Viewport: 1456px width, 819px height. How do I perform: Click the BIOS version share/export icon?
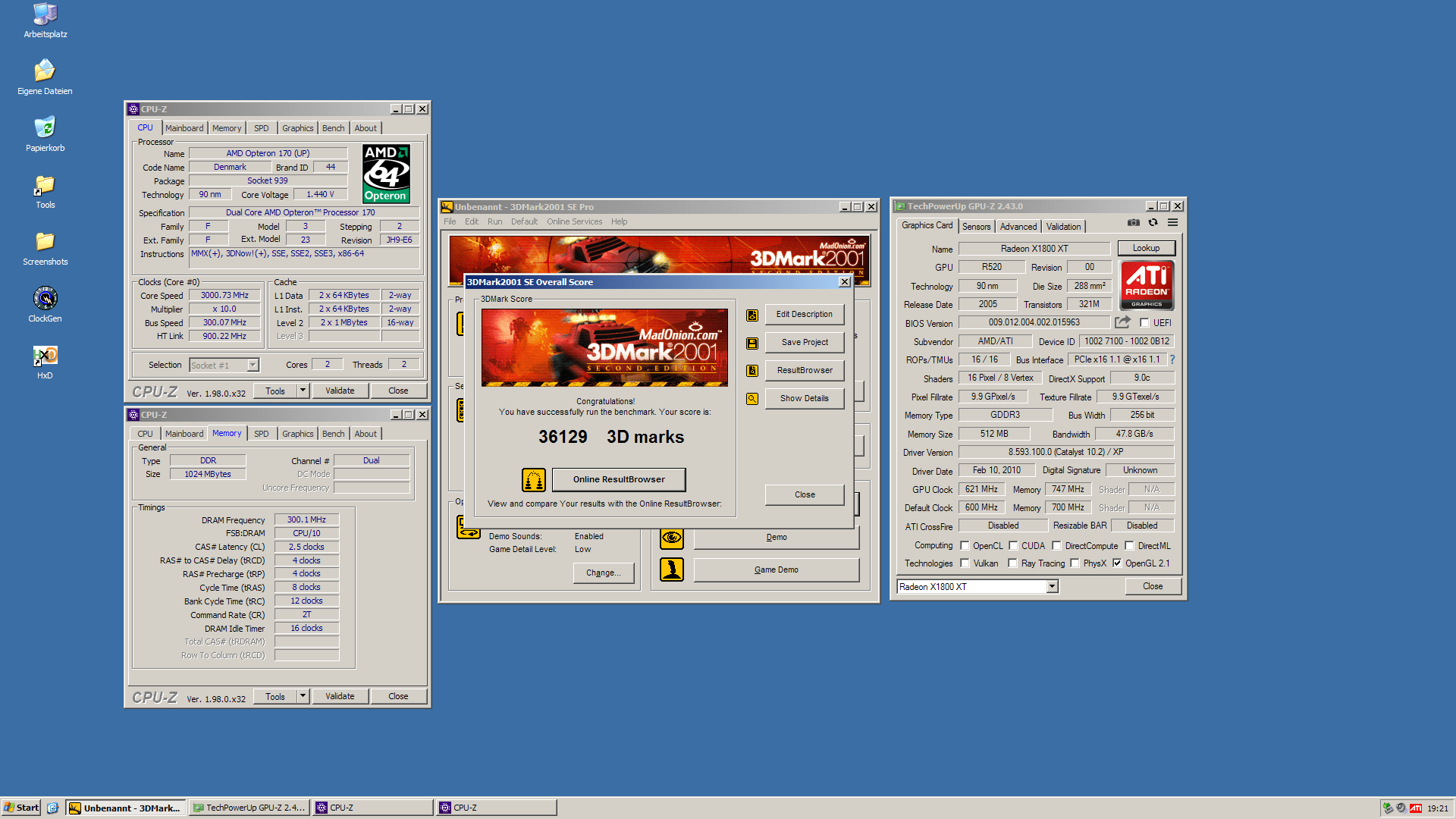click(x=1122, y=322)
